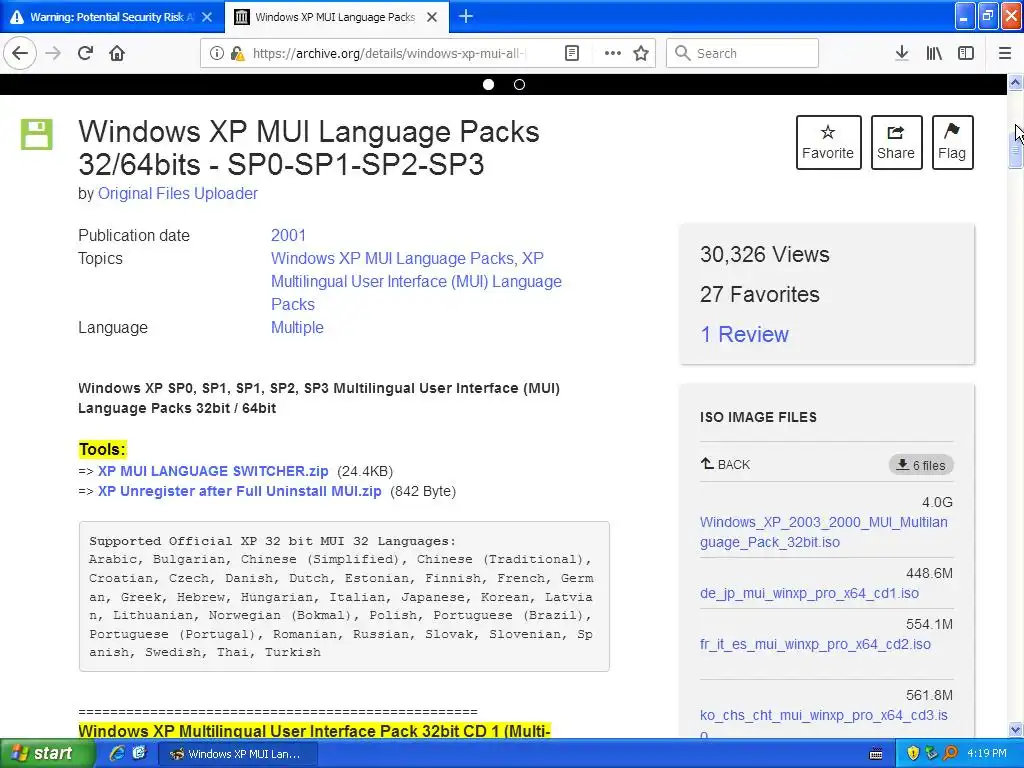
Task: Click in the browser Search field
Action: (742, 53)
